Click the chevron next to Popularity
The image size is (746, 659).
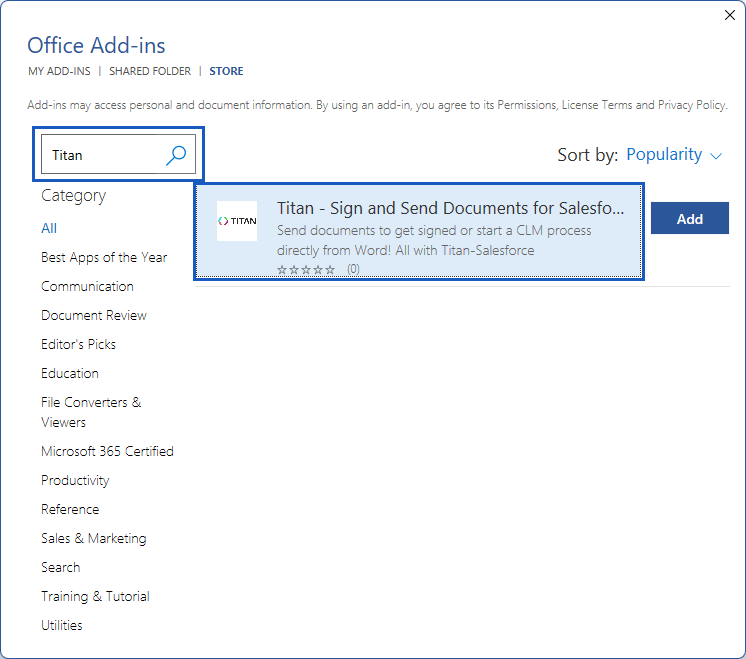click(x=716, y=156)
